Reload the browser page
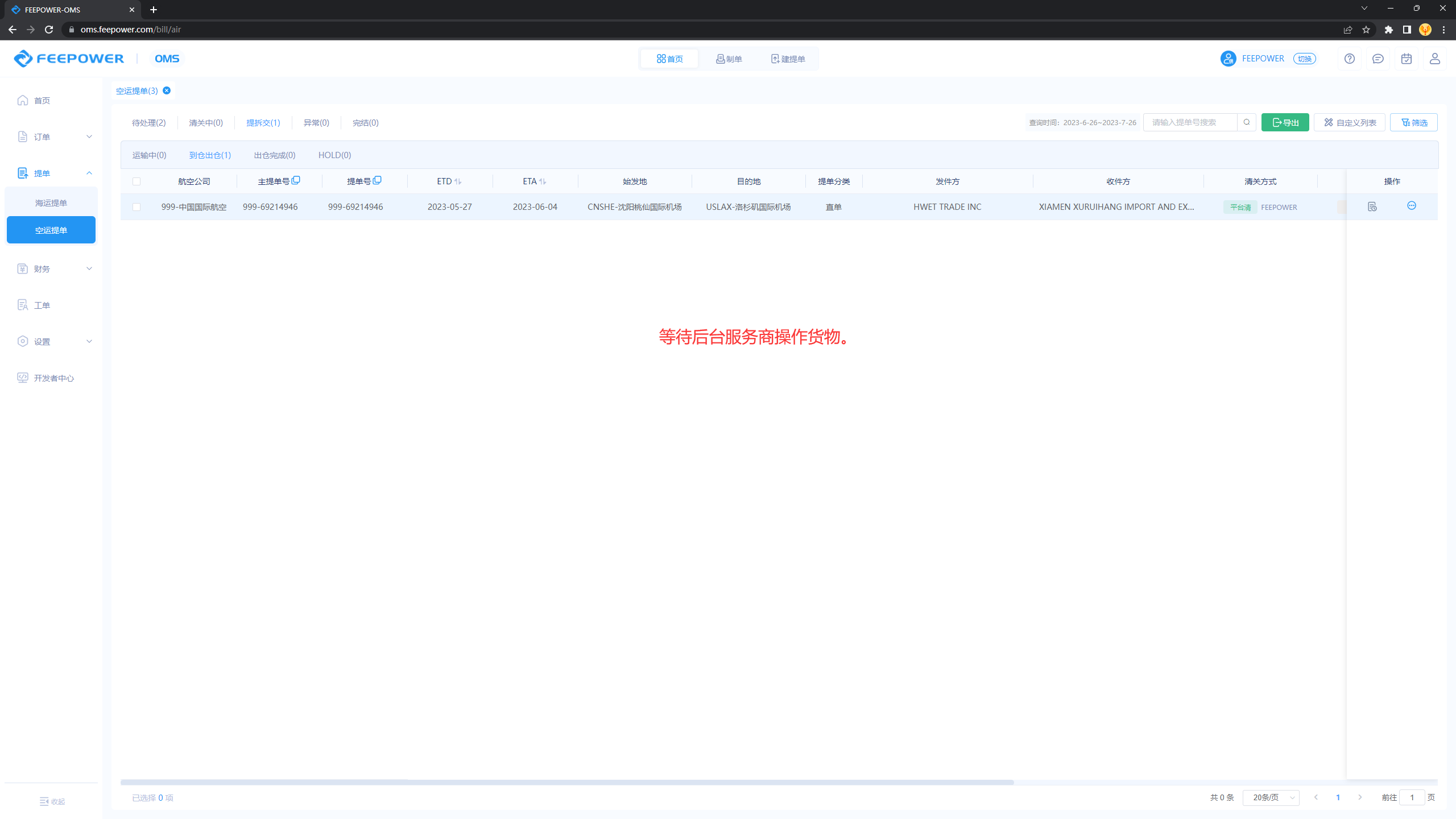This screenshot has width=1456, height=819. pos(49,30)
